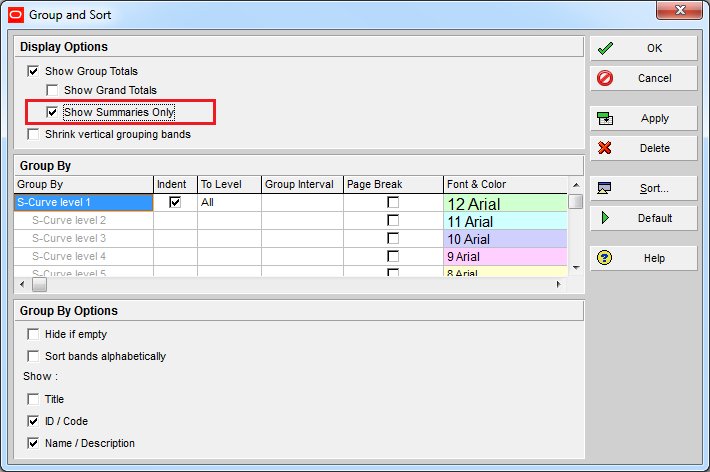Click the Apply button label

pos(655,119)
